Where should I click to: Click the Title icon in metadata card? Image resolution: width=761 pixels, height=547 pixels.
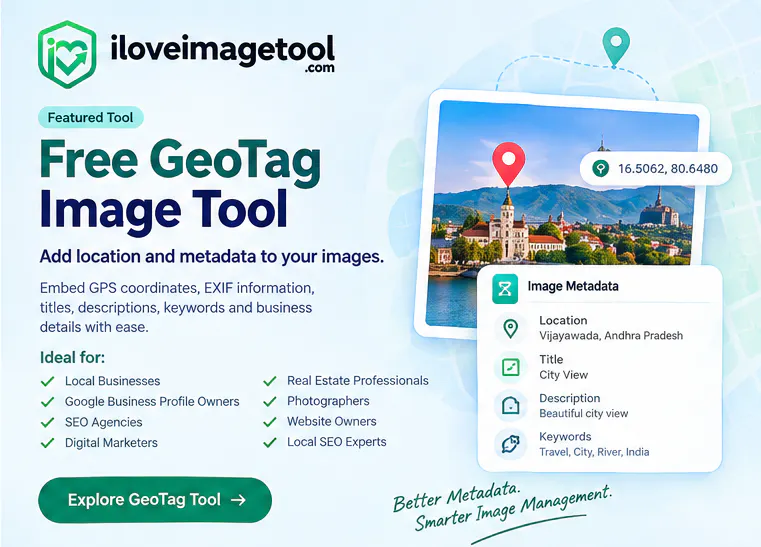click(510, 367)
